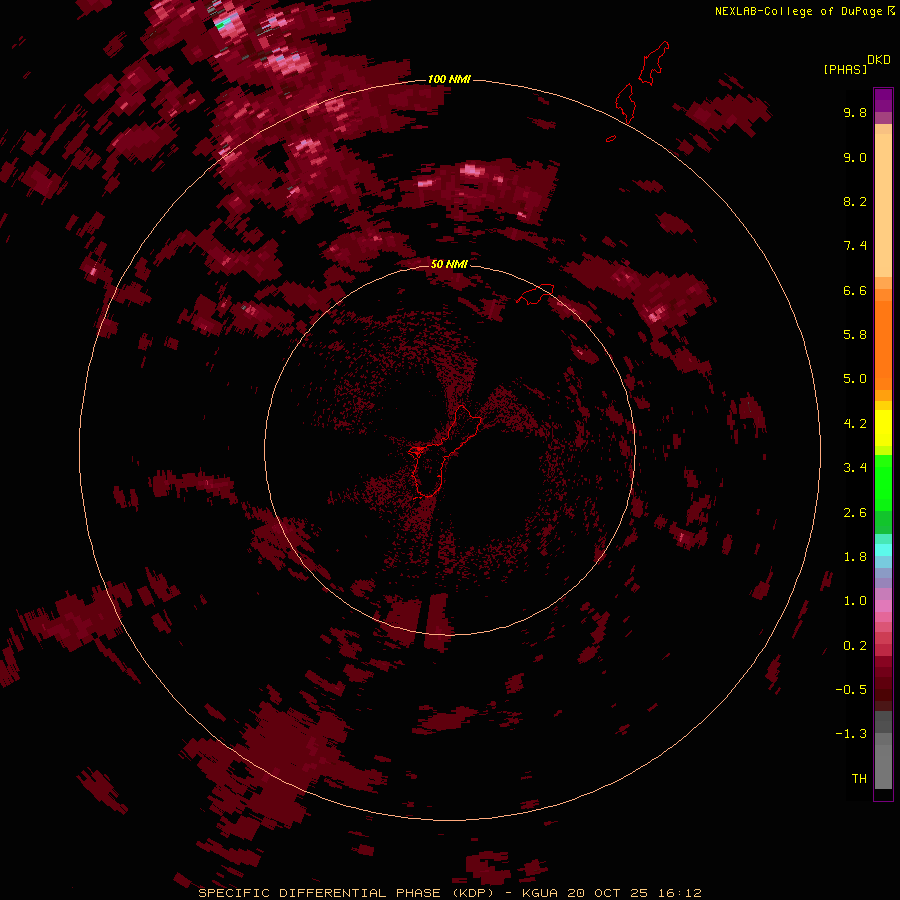Click the gray TH band of the color bar
This screenshot has width=900, height=900.
[x=883, y=766]
